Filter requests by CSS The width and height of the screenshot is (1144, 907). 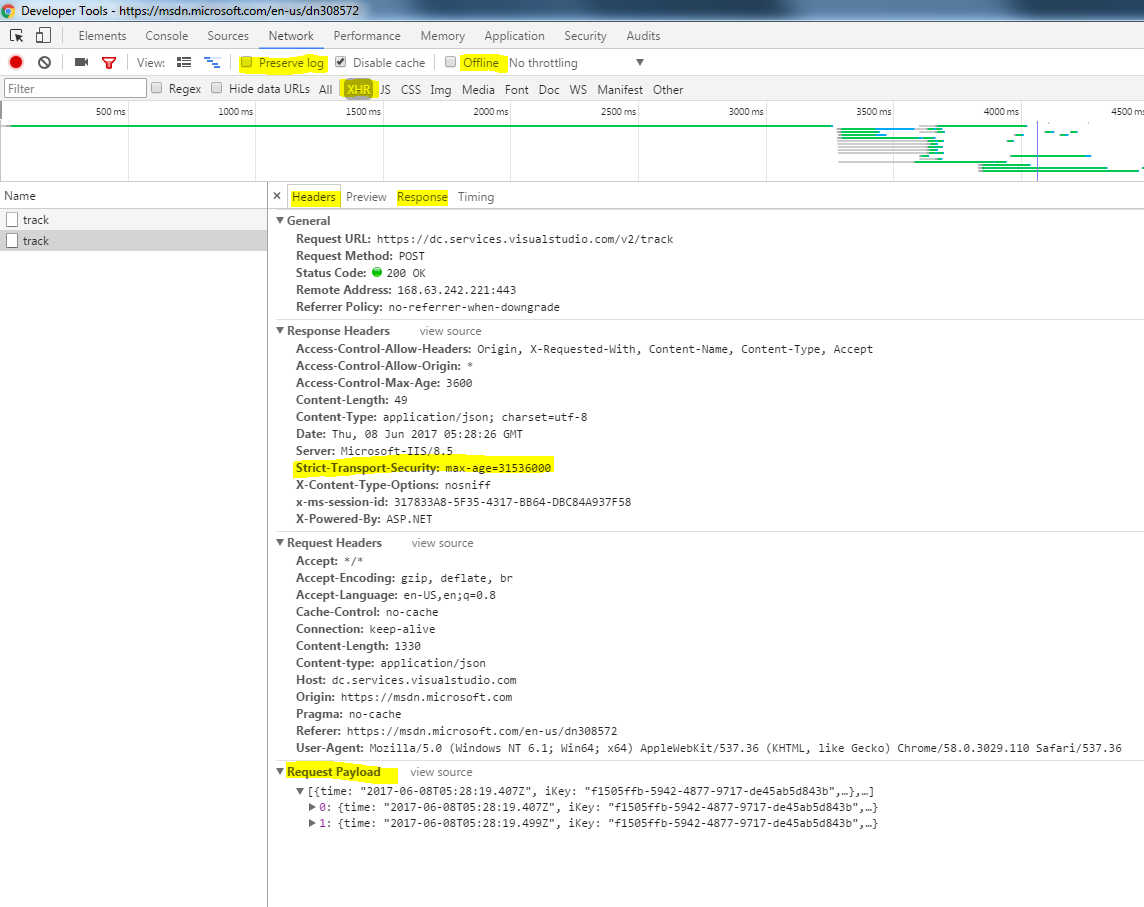tap(411, 90)
